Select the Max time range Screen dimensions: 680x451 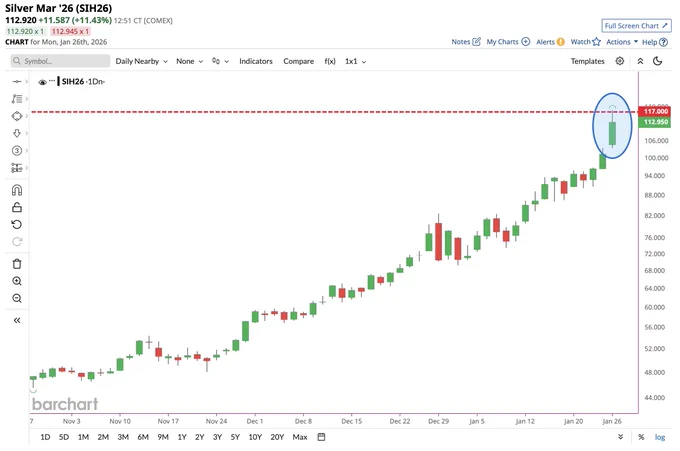300,437
